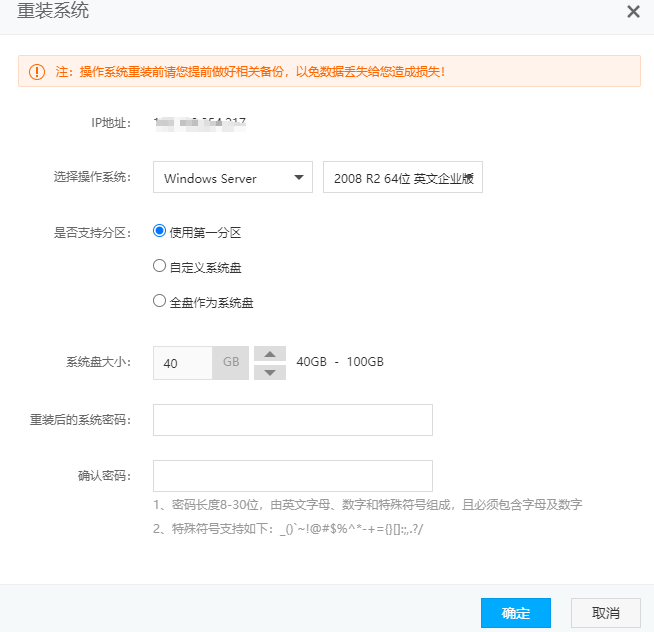Click the system disk size field showing 40
Viewport: 654px width, 632px height.
[x=183, y=363]
